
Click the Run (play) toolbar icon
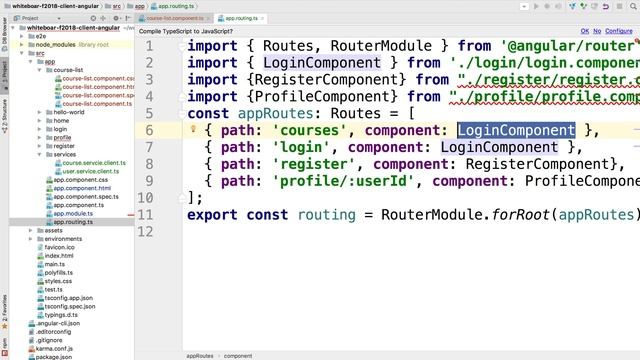pyautogui.click(x=536, y=6)
